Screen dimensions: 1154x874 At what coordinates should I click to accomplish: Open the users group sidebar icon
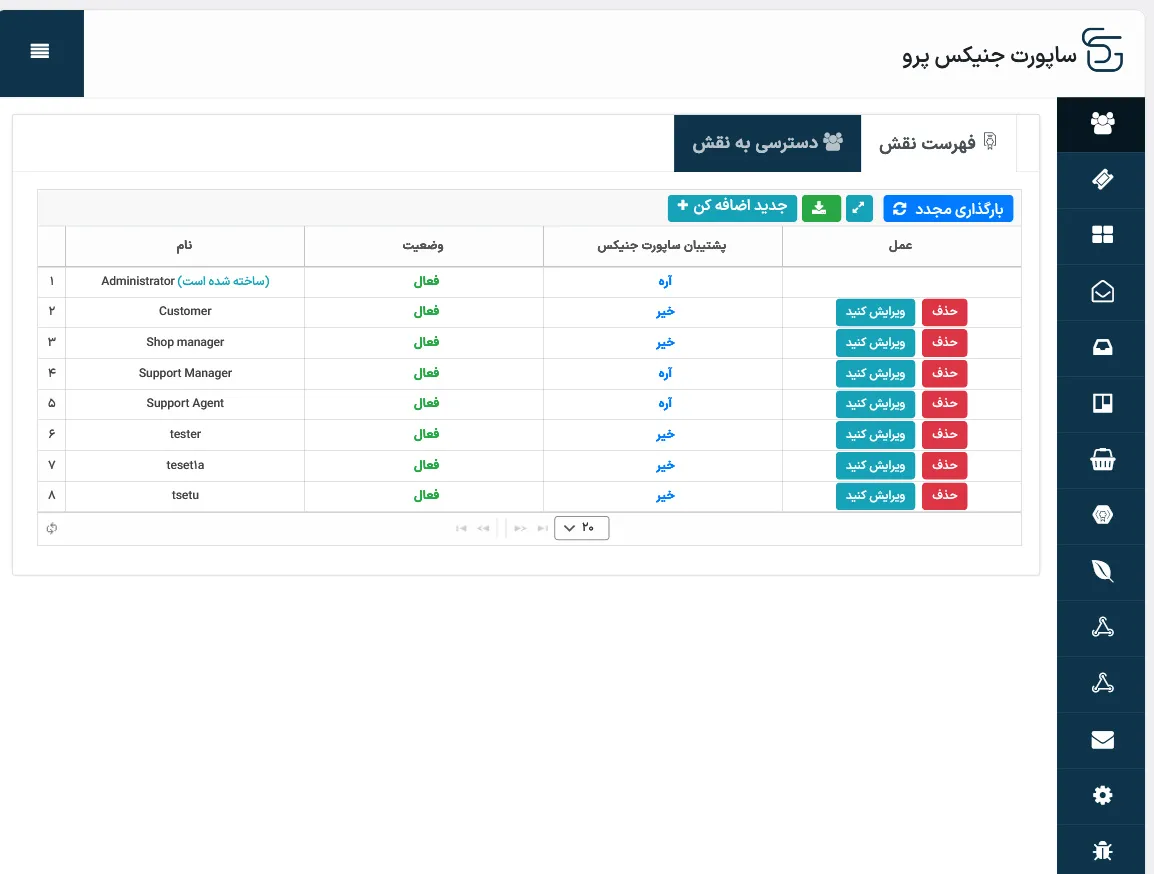point(1102,123)
